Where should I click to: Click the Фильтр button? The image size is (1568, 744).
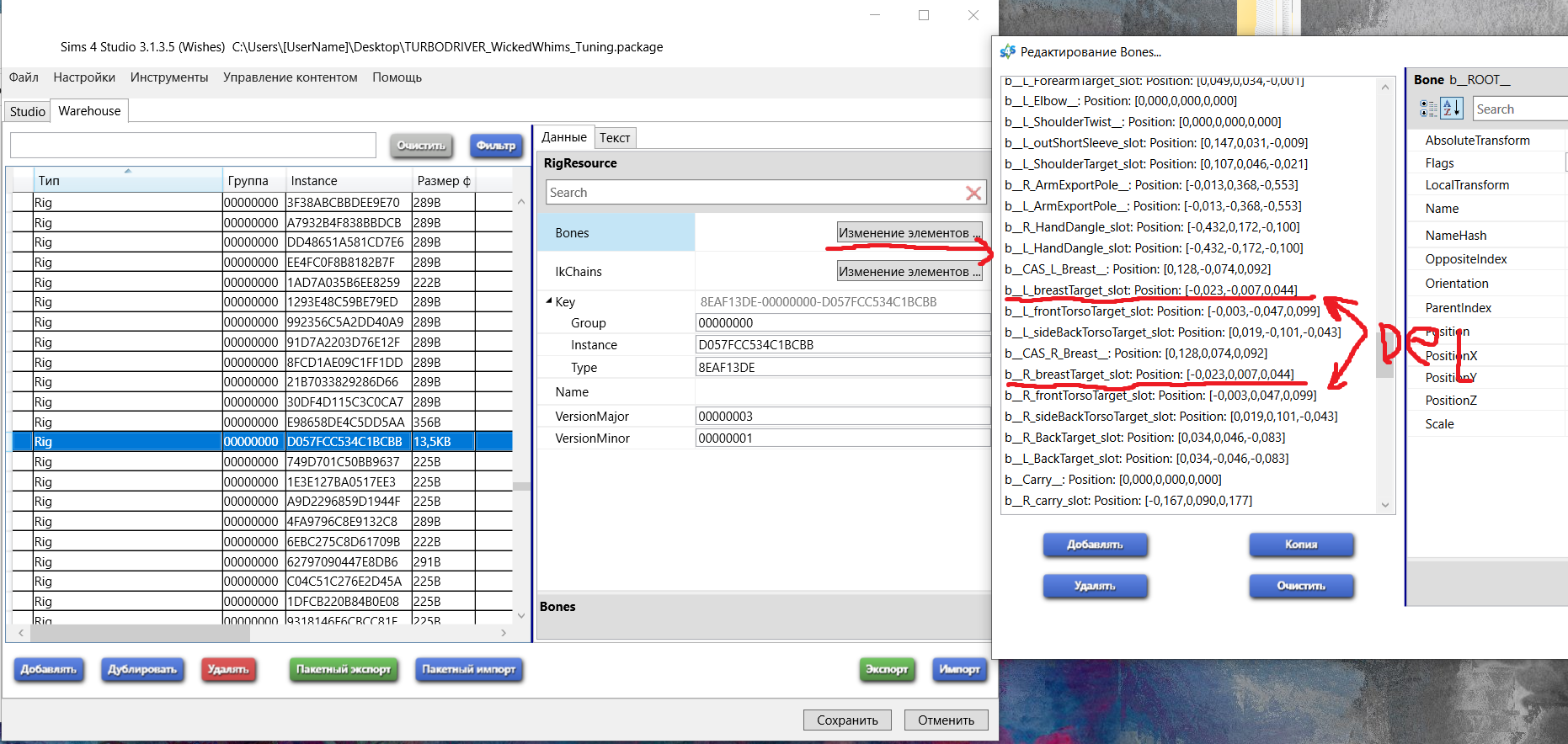[x=496, y=146]
